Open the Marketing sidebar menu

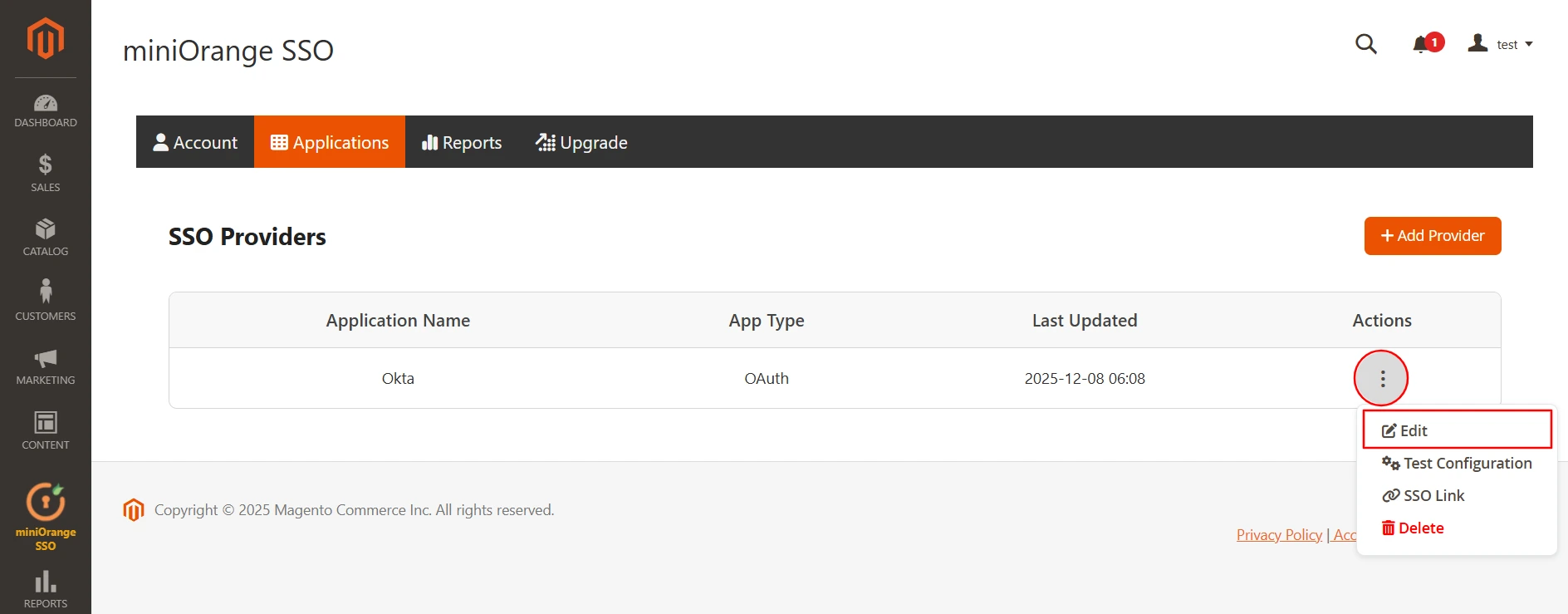(x=46, y=366)
